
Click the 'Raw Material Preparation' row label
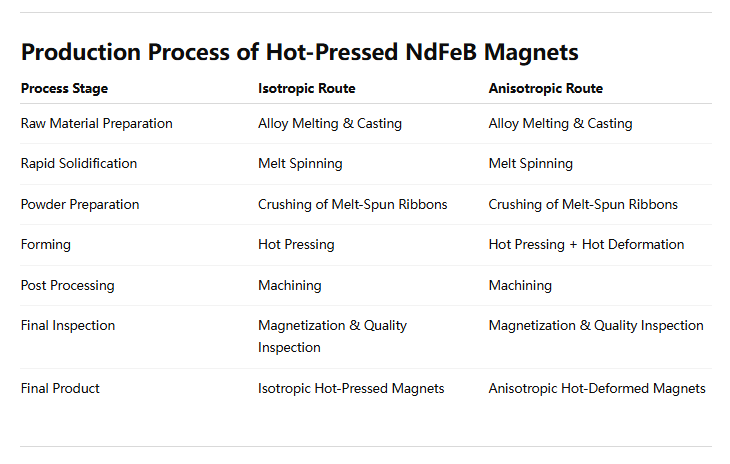click(96, 123)
